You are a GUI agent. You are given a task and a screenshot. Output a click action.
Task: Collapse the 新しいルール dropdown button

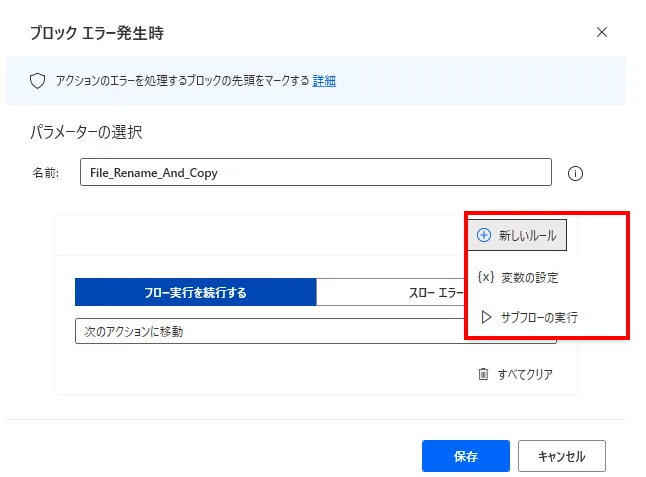(517, 235)
